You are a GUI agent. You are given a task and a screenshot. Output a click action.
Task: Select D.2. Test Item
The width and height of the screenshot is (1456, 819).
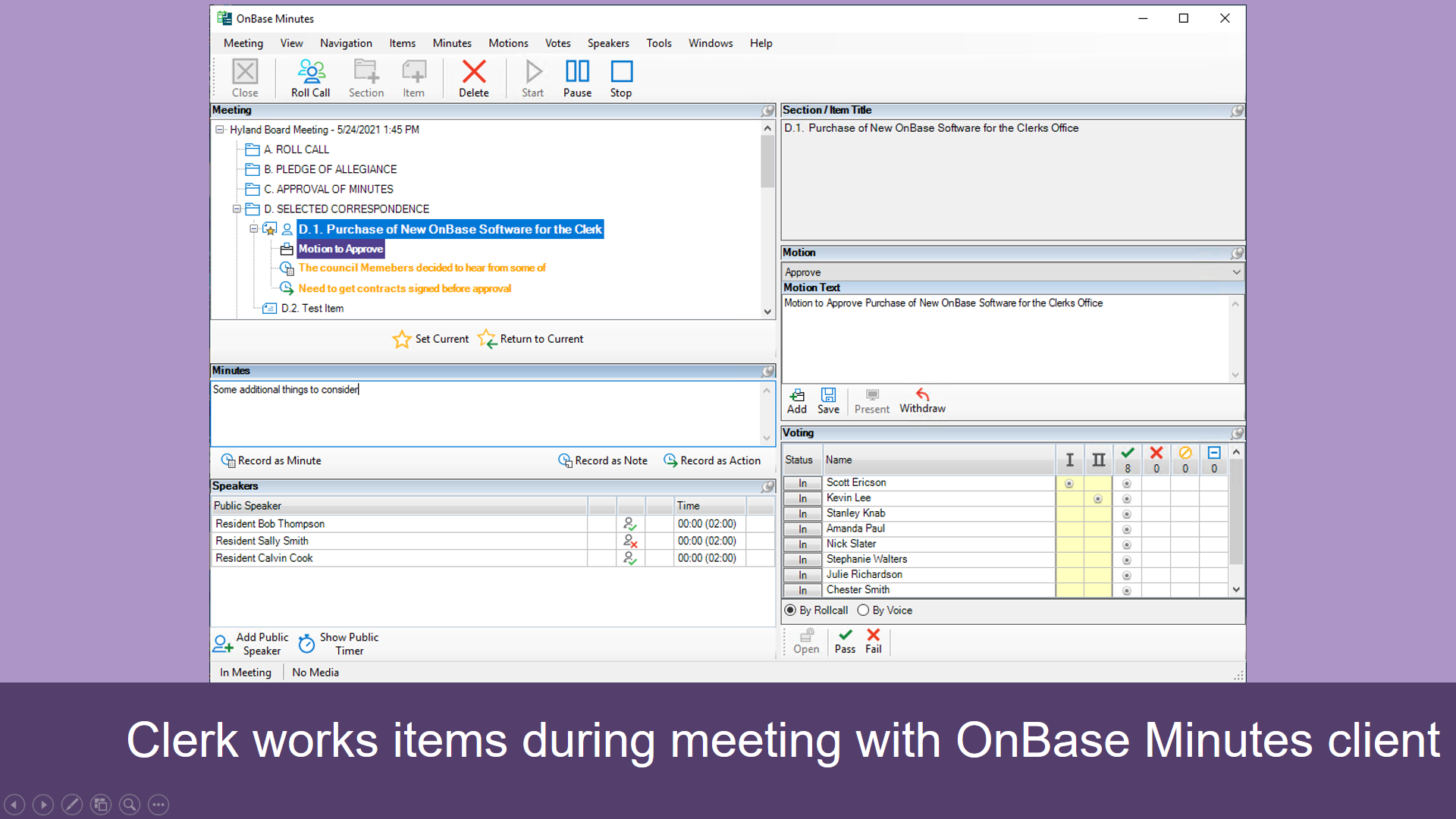click(312, 309)
